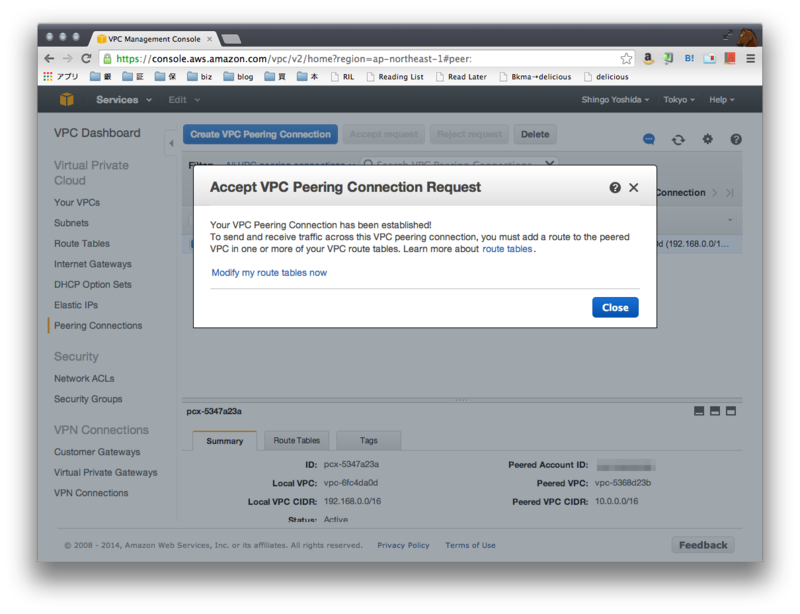Screen dimensions: 800x614
Task: Open the blog bookmarks folder
Action: tap(238, 77)
